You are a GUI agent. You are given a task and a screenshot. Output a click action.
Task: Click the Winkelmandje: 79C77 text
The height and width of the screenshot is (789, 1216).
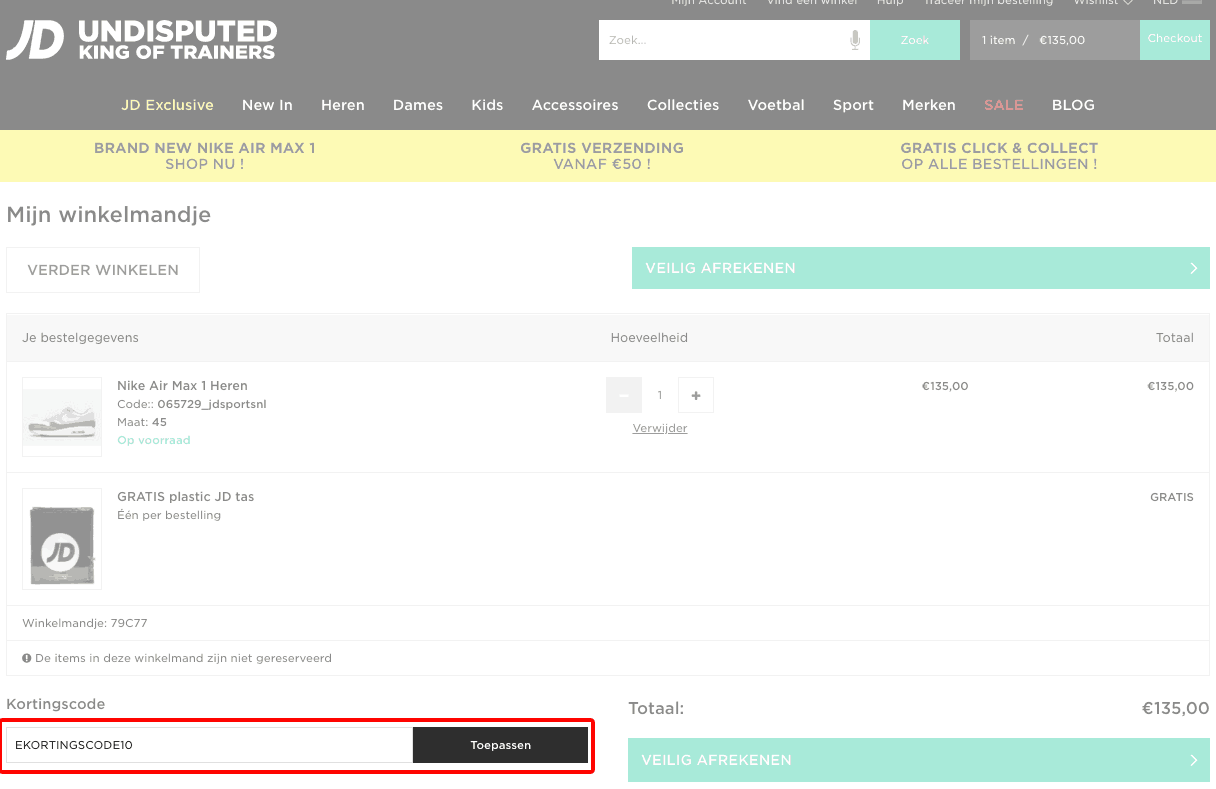[85, 623]
